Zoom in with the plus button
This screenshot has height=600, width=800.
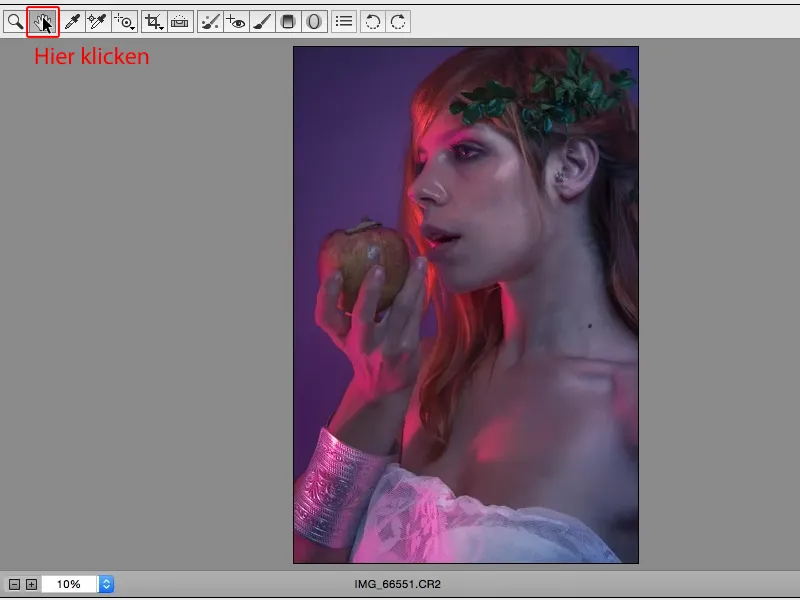click(x=32, y=584)
